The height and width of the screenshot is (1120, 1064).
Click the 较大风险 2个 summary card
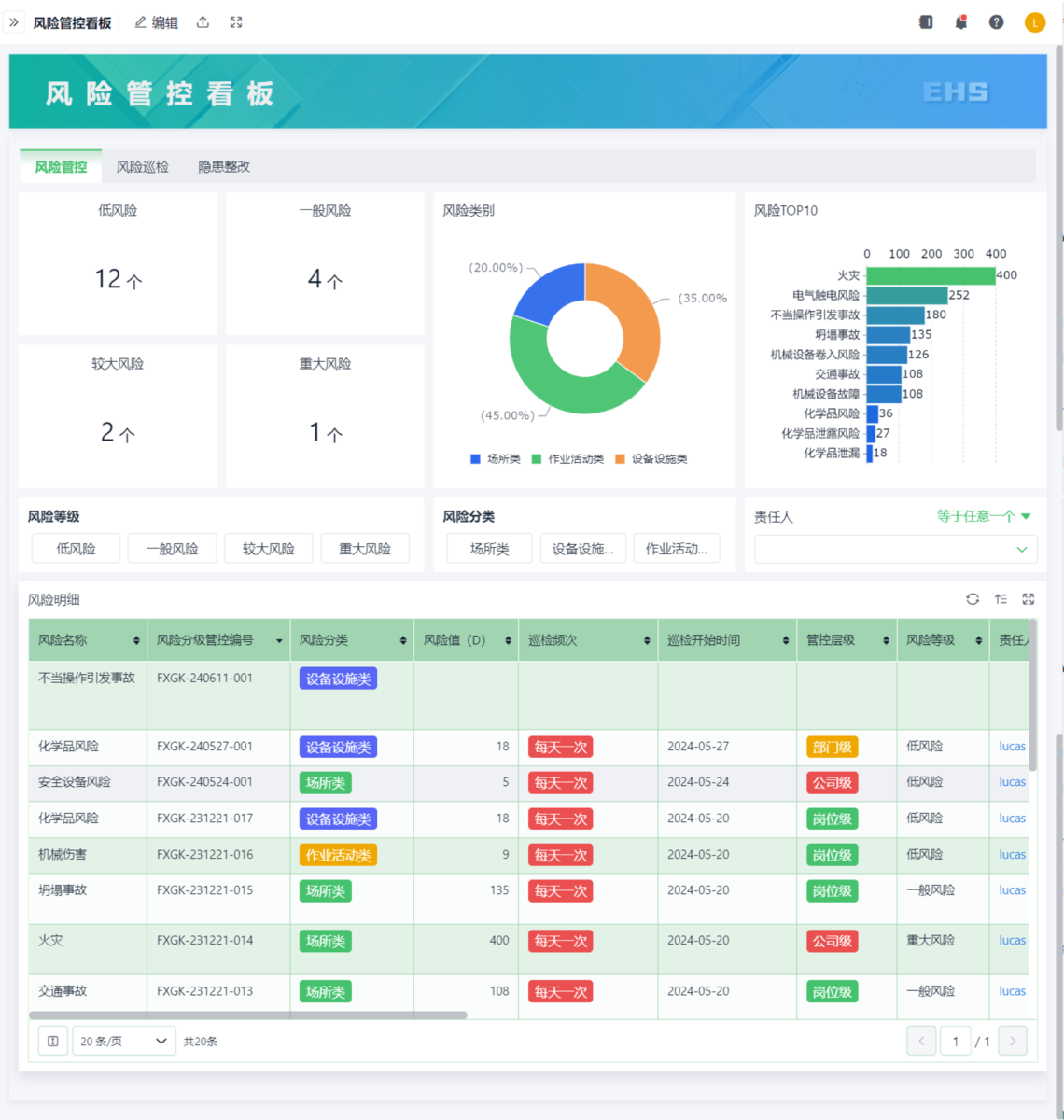(x=118, y=416)
